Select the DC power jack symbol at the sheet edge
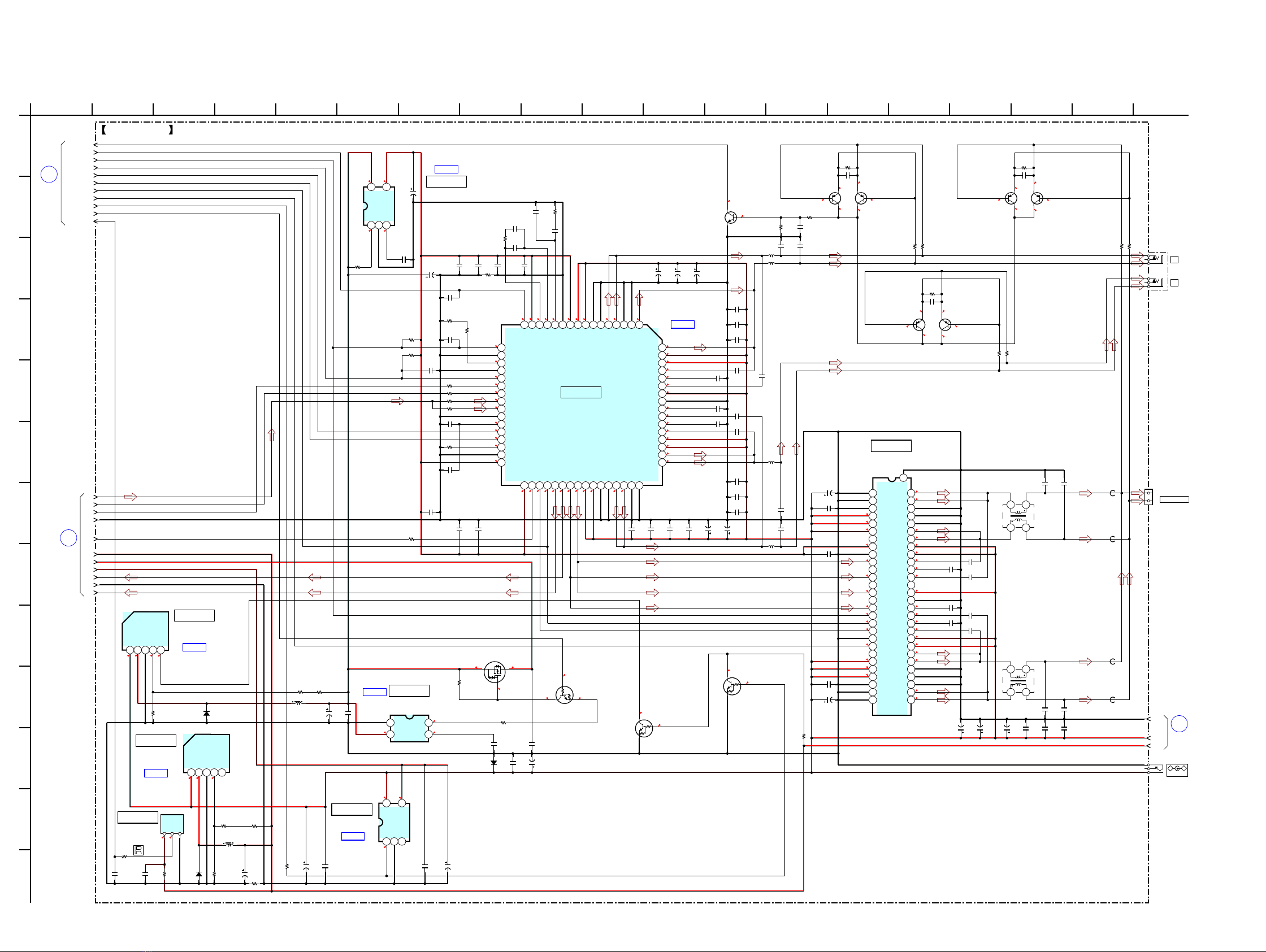Image resolution: width=1266 pixels, height=952 pixels. [x=1177, y=770]
